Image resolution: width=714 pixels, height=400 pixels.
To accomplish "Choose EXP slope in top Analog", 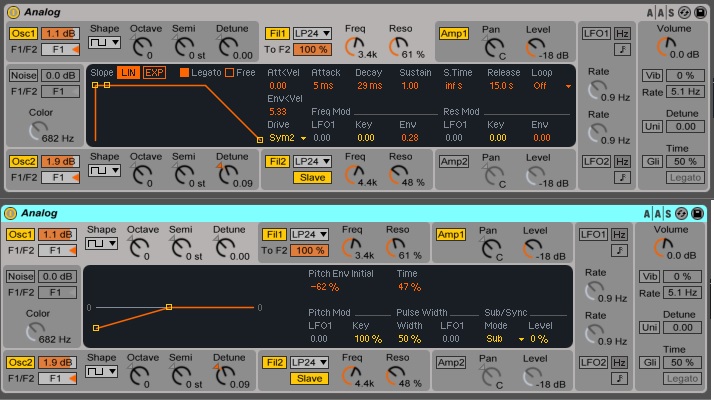I will coord(154,72).
